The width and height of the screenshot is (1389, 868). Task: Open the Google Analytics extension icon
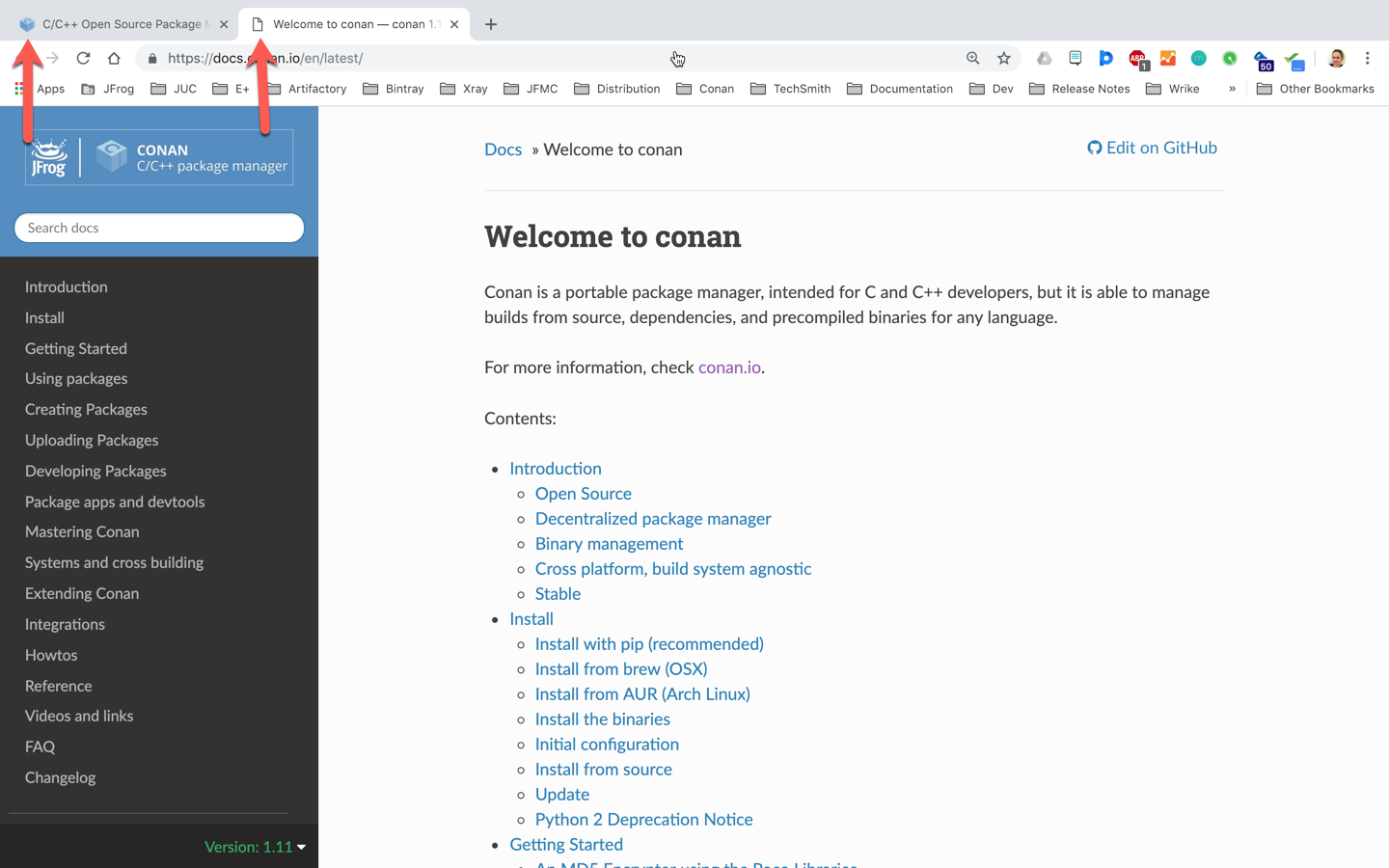1168,58
